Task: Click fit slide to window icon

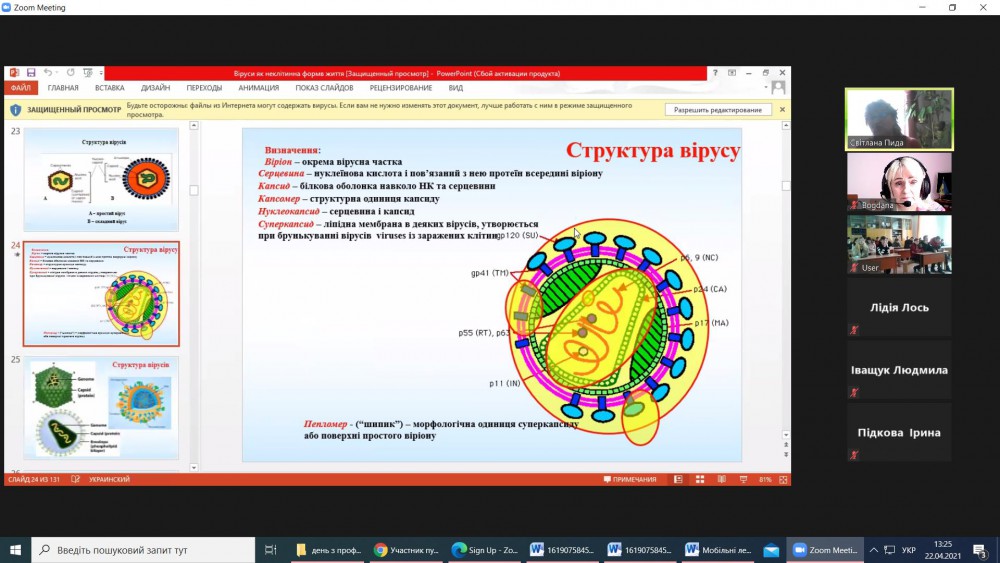Action: pos(782,480)
